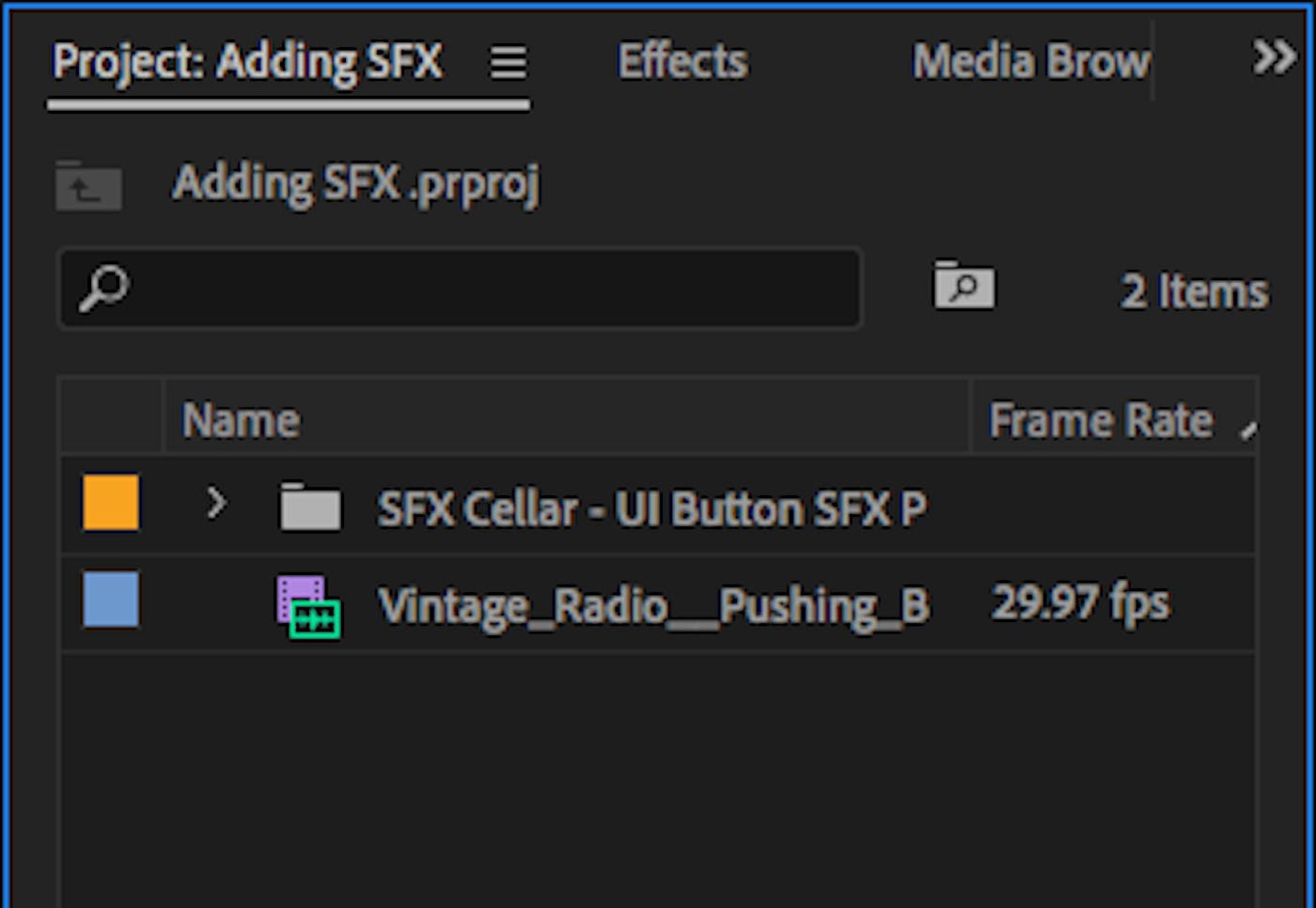The height and width of the screenshot is (908, 1316).
Task: Click the parent folder navigate-up icon
Action: coord(88,185)
